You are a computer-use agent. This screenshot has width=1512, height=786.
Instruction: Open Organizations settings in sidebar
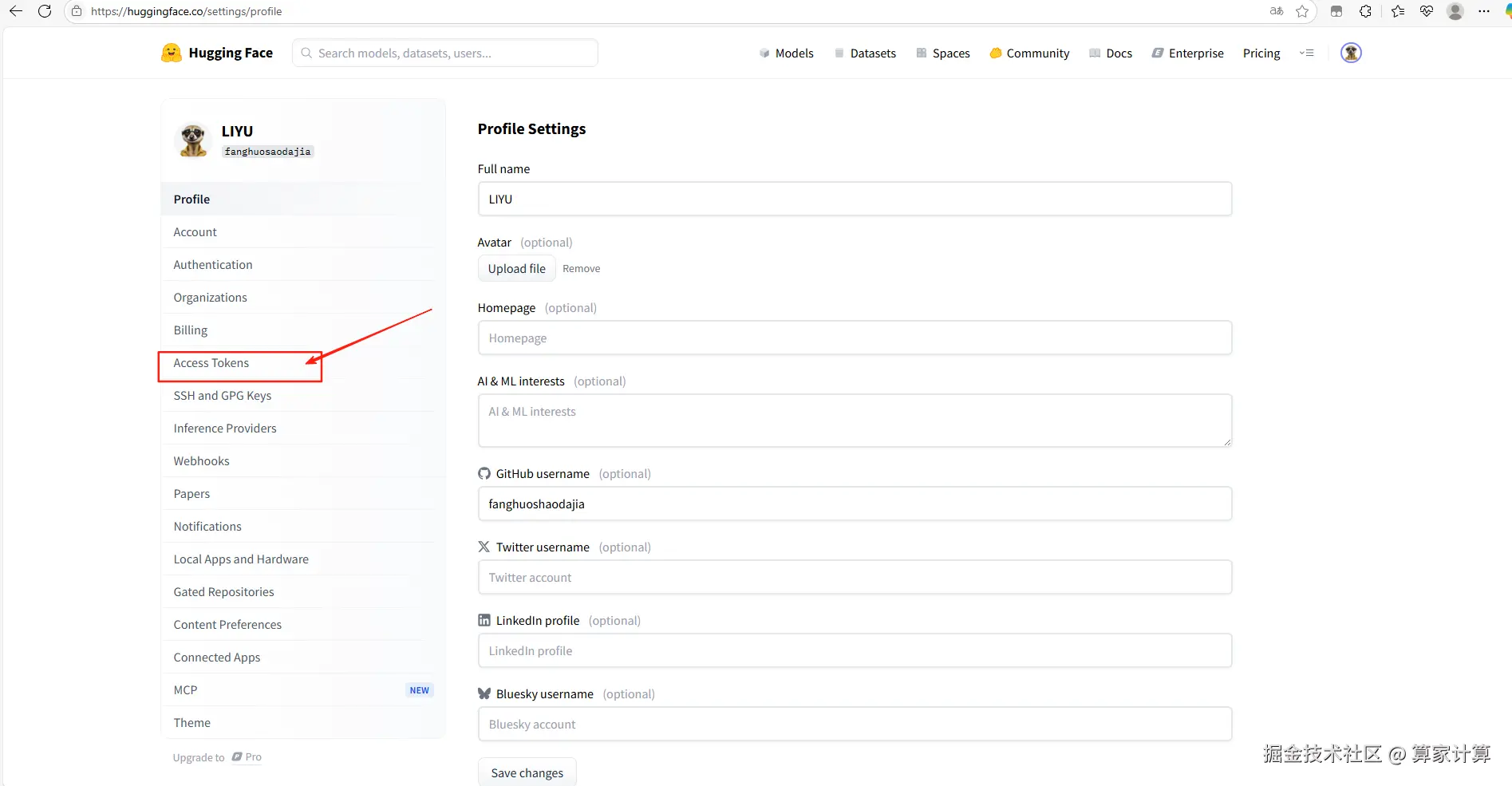click(303, 297)
